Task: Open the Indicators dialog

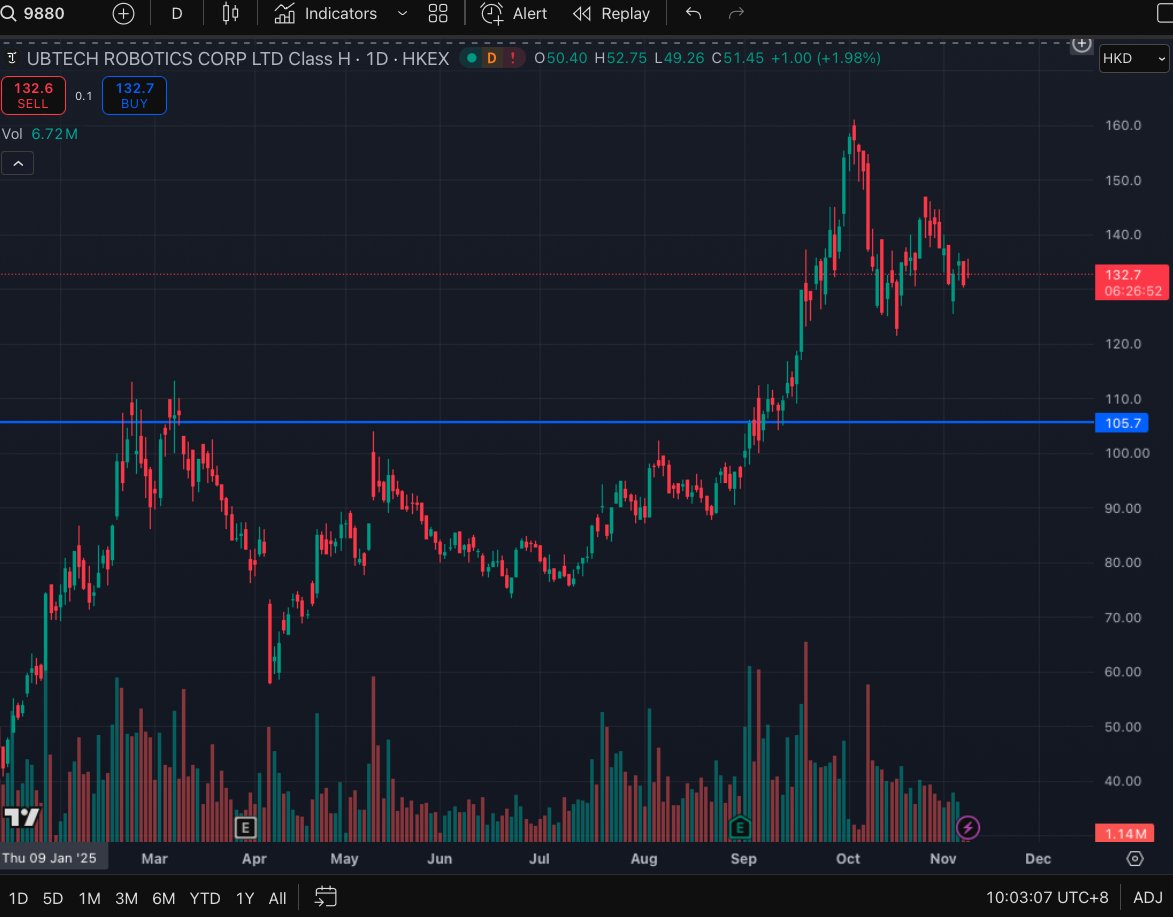Action: [325, 13]
